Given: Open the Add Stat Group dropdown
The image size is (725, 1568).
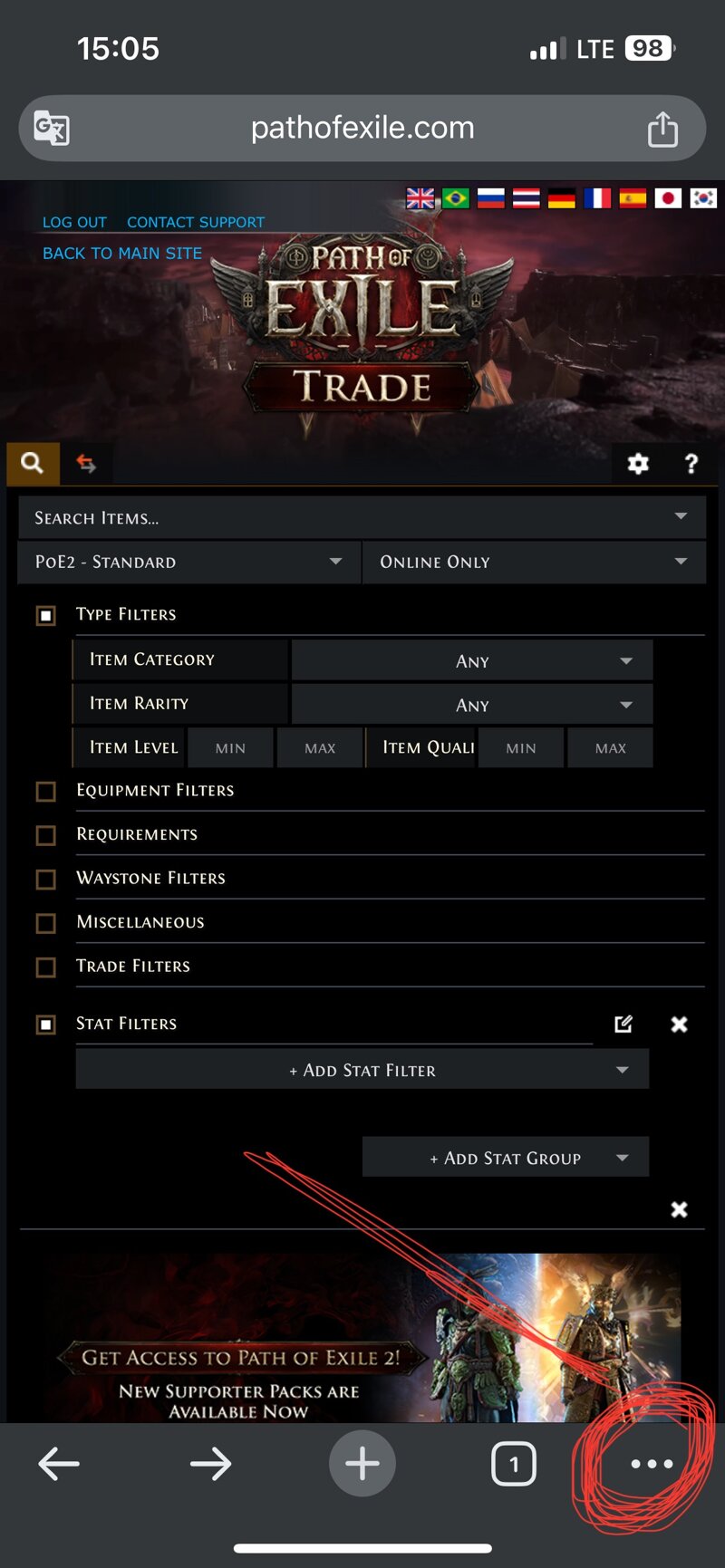Looking at the screenshot, I should pos(506,1158).
